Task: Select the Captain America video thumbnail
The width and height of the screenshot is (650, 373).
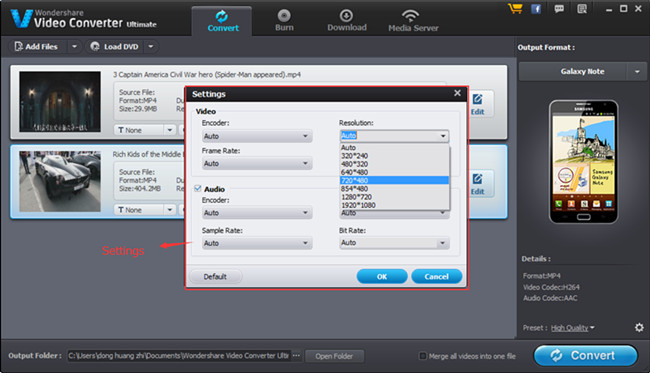Action: pyautogui.click(x=60, y=102)
